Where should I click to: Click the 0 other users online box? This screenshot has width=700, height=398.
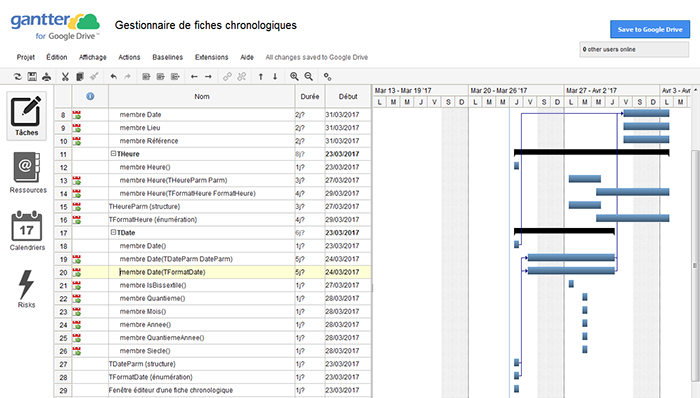pyautogui.click(x=634, y=50)
